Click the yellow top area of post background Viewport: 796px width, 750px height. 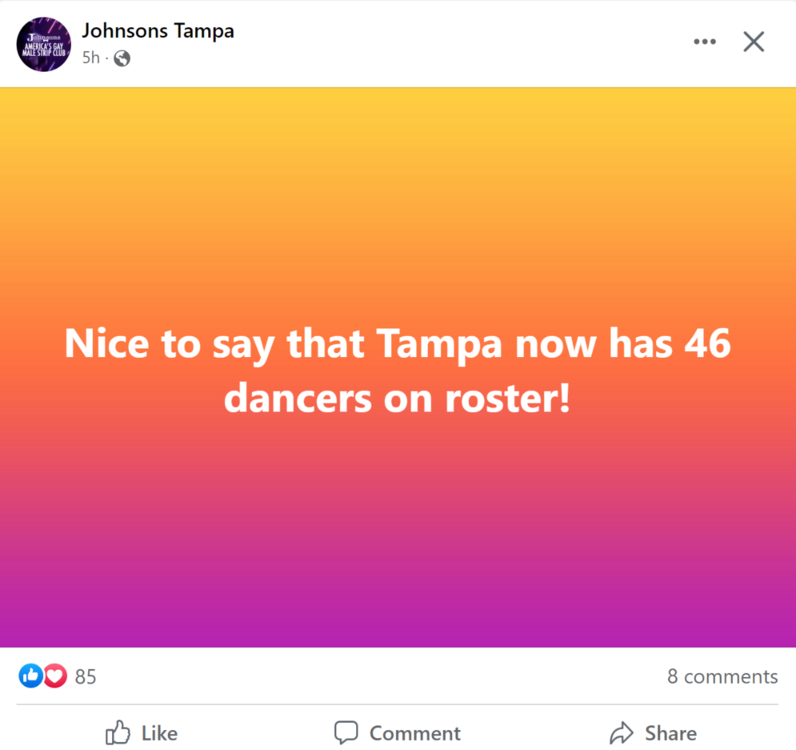(x=398, y=130)
